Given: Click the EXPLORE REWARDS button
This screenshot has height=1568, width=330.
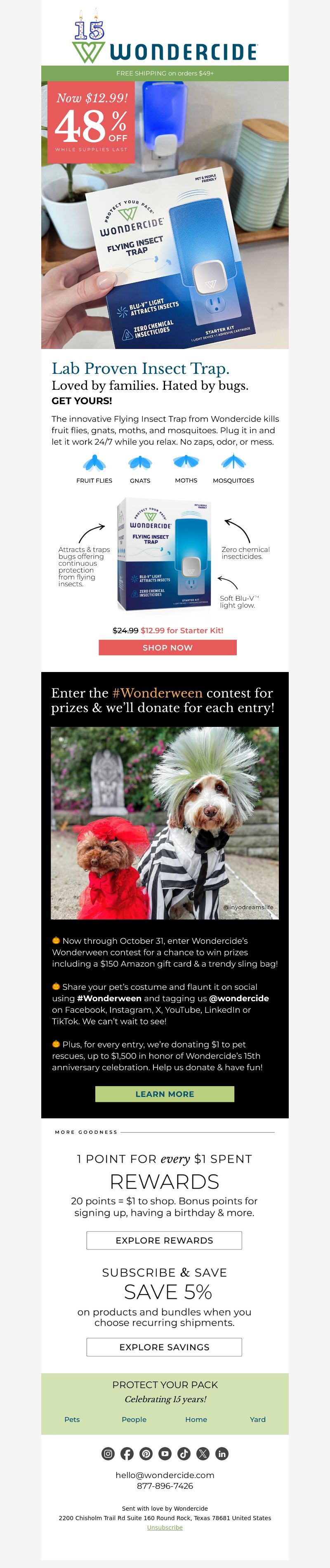Looking at the screenshot, I should click(x=165, y=1240).
